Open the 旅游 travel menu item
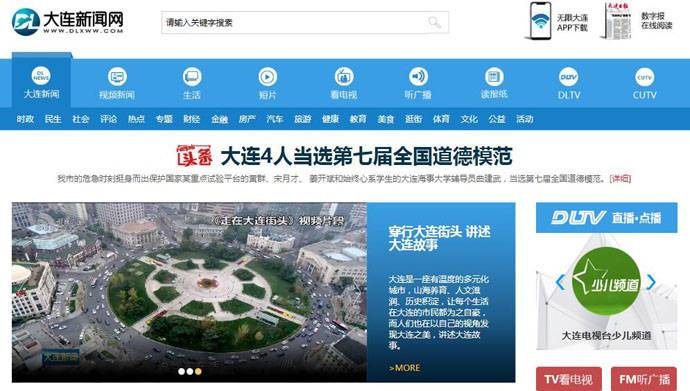 coord(302,119)
